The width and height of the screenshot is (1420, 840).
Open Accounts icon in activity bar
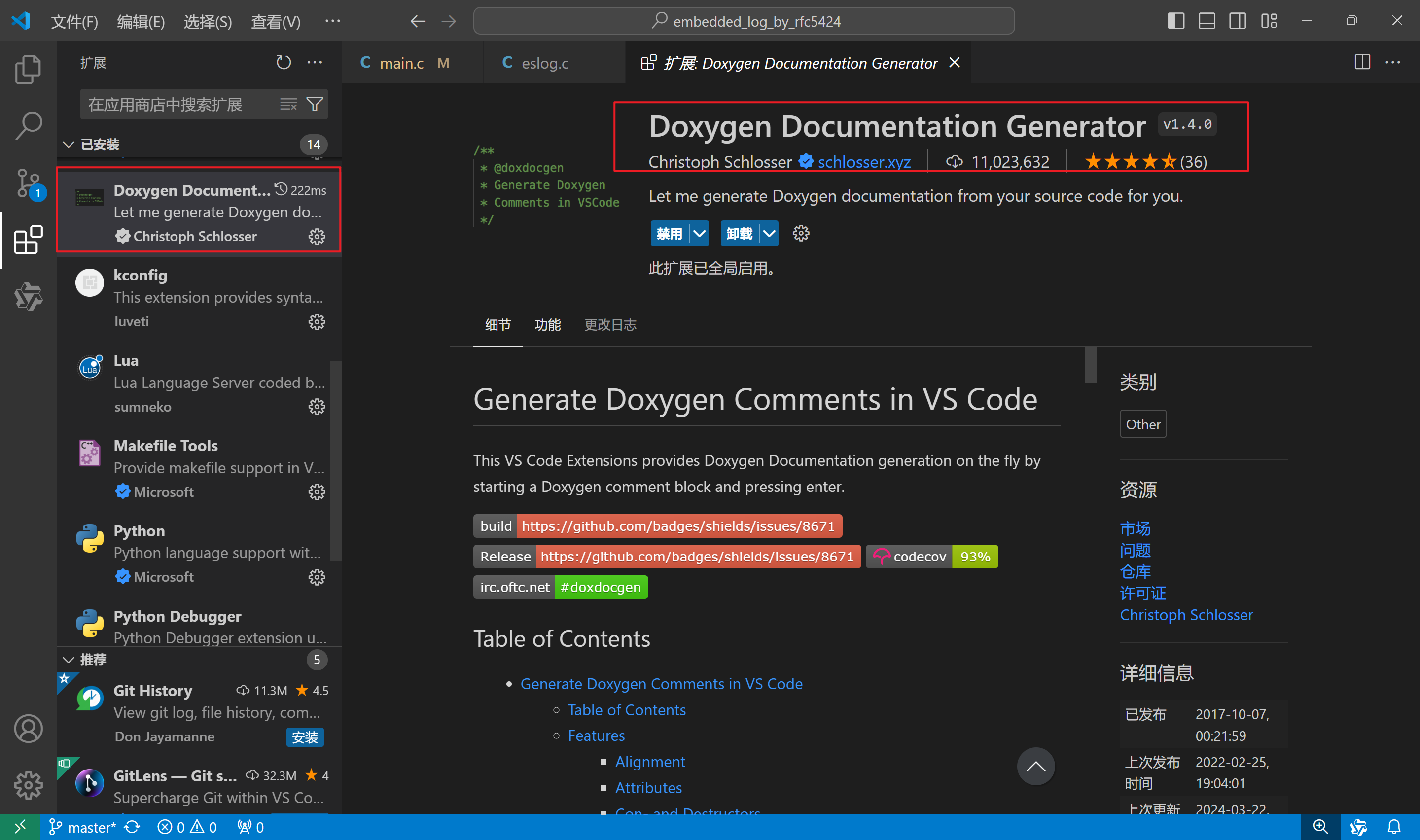[x=28, y=728]
